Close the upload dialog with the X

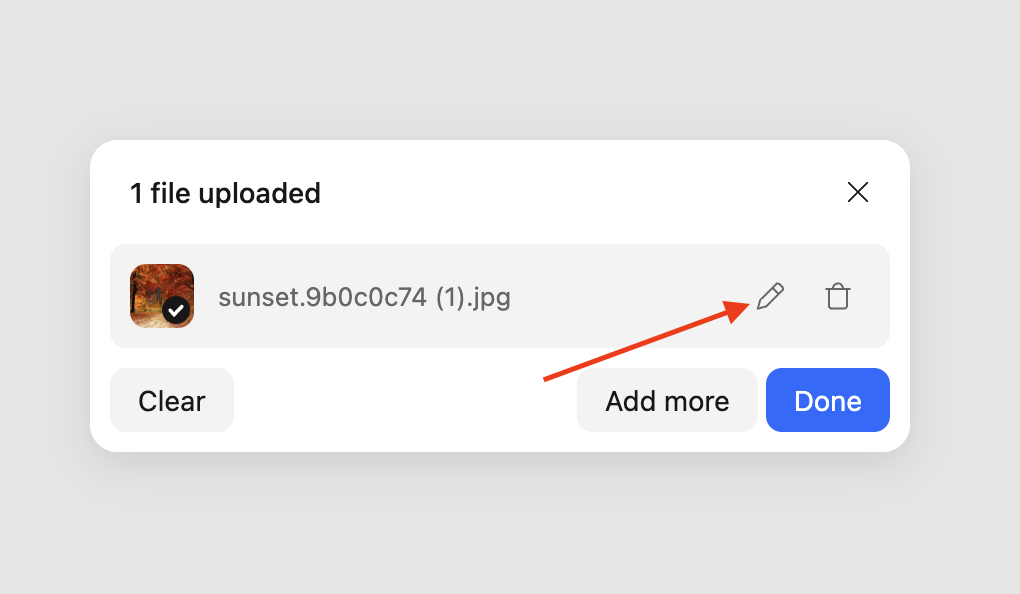[857, 193]
